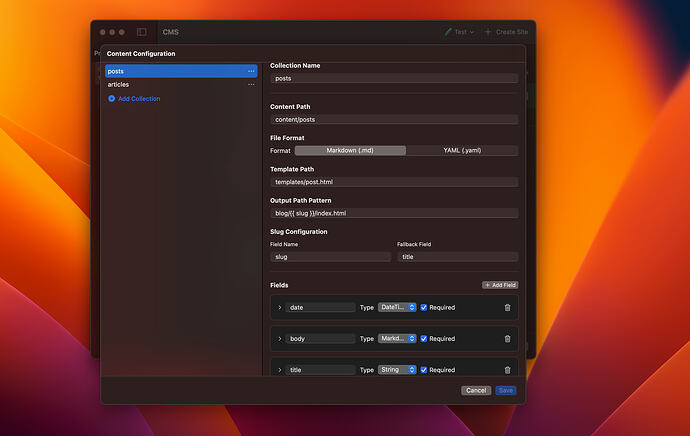Expand the date field row
This screenshot has height=436, width=690.
(279, 308)
